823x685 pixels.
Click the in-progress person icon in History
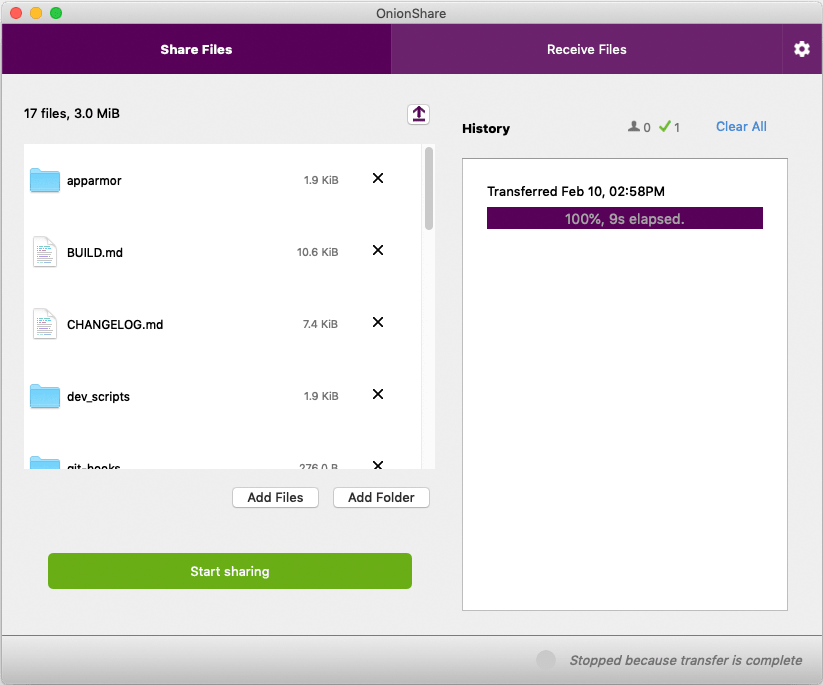pyautogui.click(x=634, y=127)
